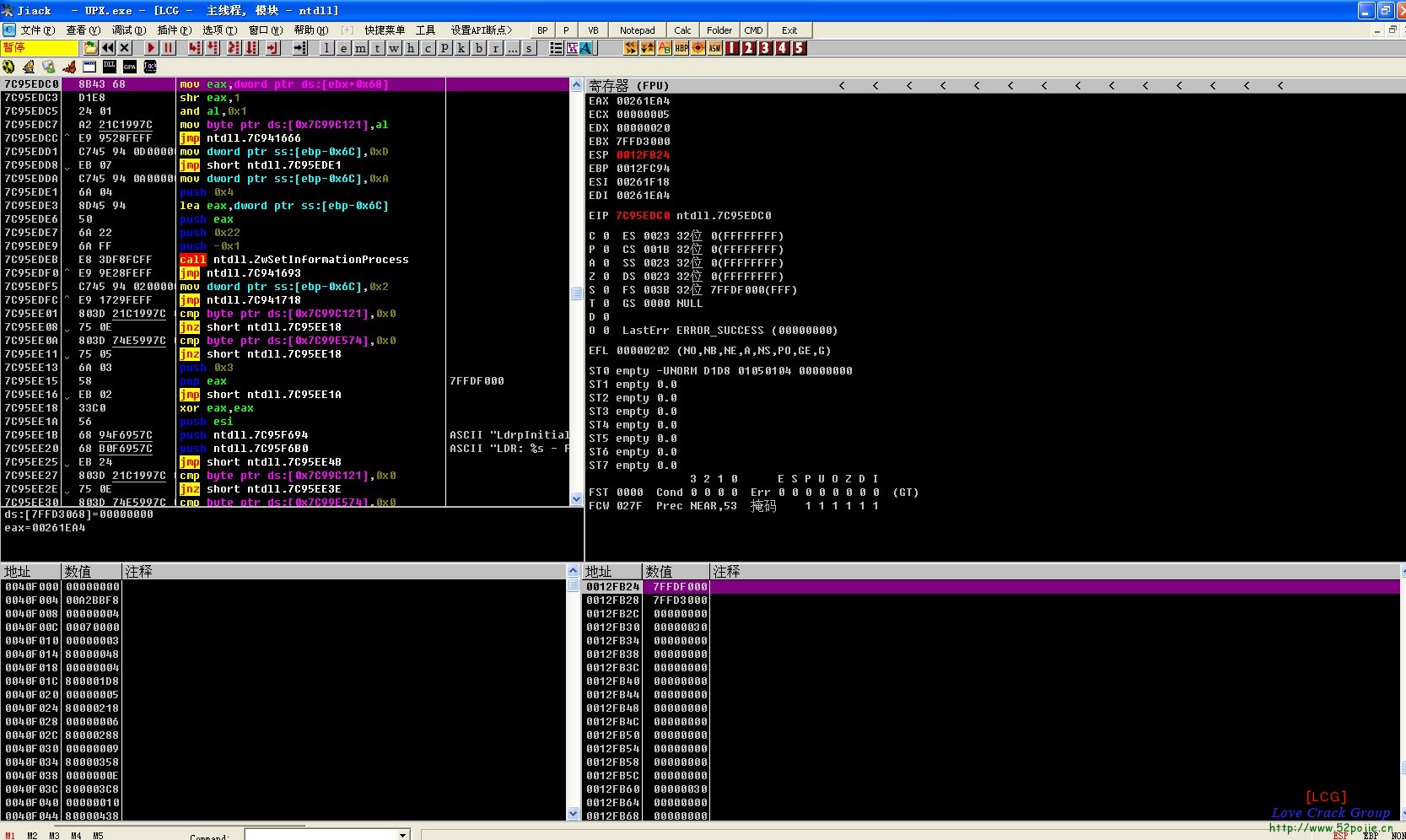The width and height of the screenshot is (1406, 840).
Task: Toggle the A flag in registers pane
Action: (x=606, y=263)
